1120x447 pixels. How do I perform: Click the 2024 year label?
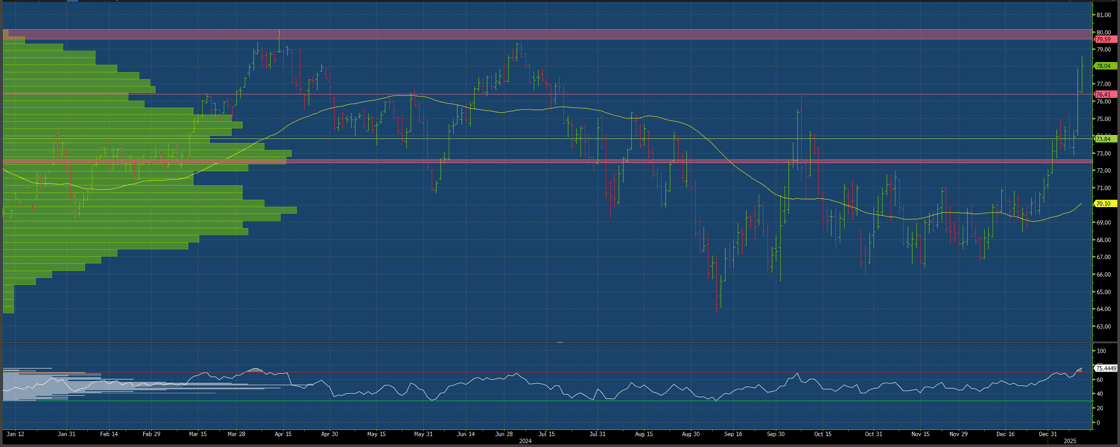click(525, 442)
